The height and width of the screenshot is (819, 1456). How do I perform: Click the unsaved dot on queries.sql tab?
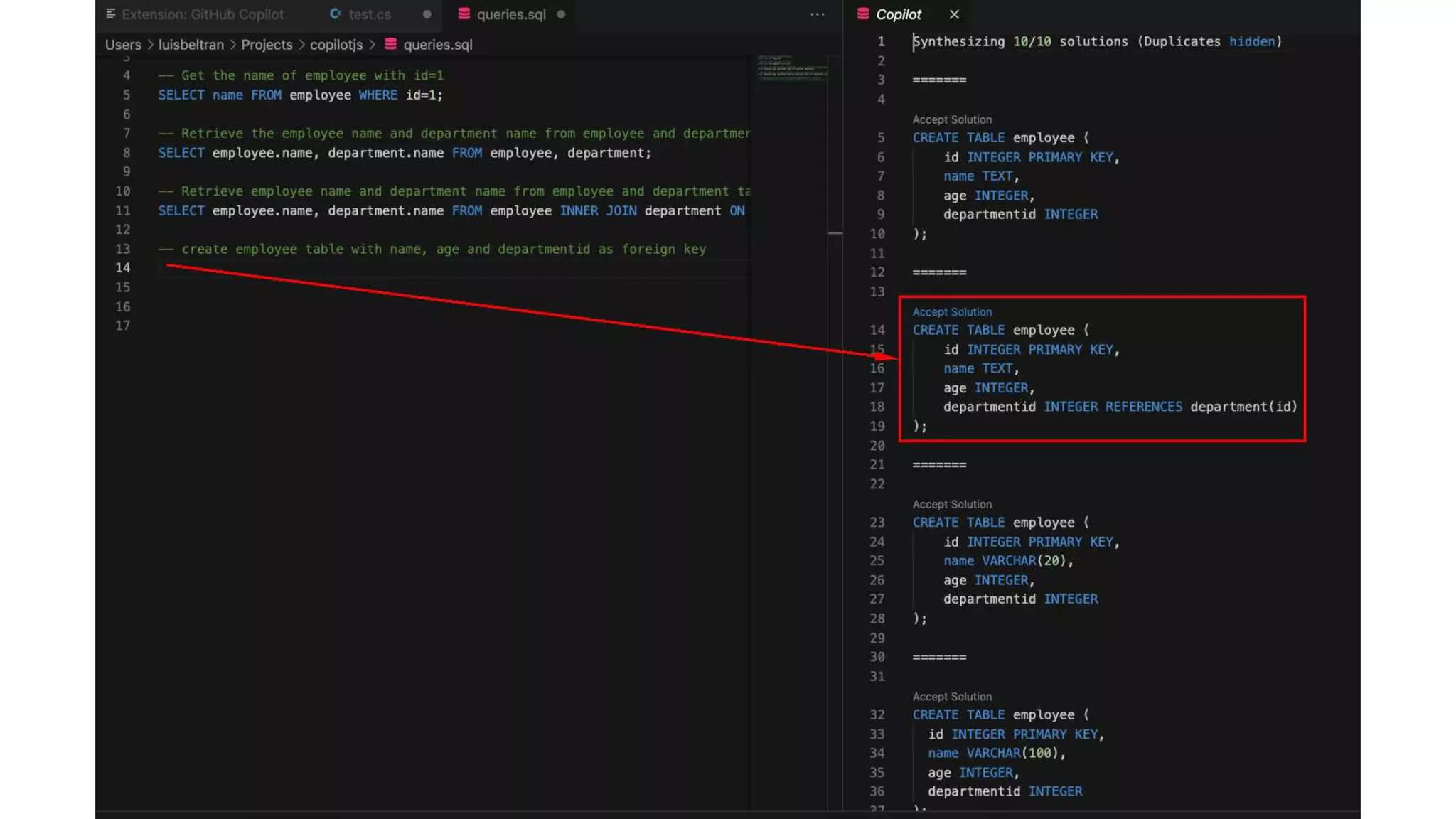click(561, 14)
